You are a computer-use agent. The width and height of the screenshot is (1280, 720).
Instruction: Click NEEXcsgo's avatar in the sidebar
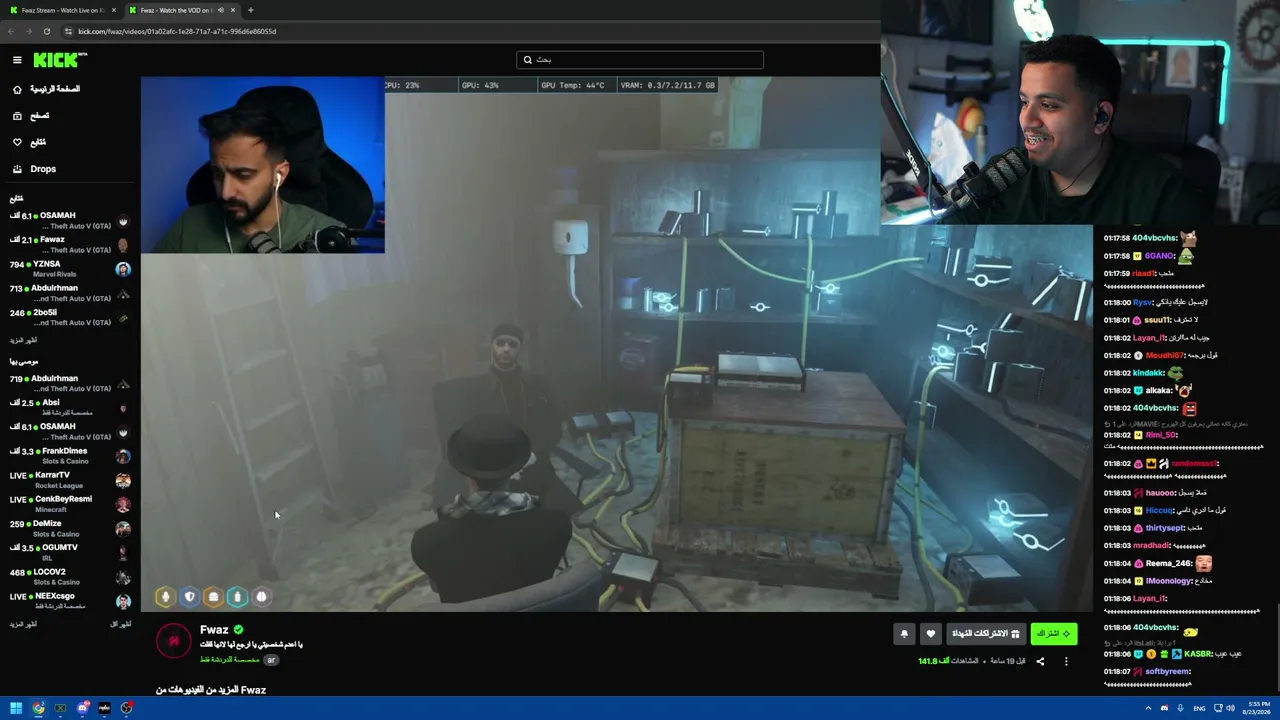[123, 601]
